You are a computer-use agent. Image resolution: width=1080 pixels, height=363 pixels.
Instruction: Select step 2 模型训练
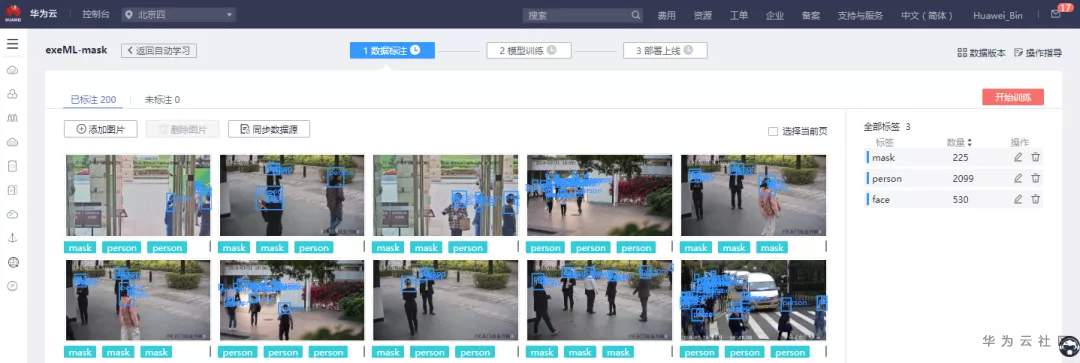(x=528, y=50)
